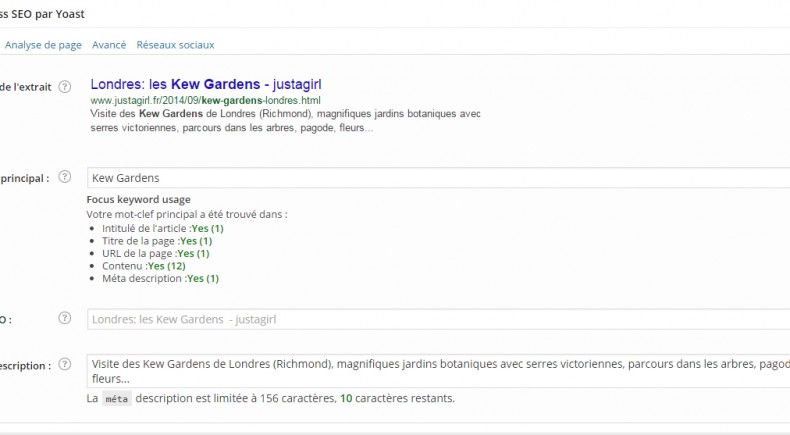
Task: Click the Focus keyword usage heading
Action: point(139,200)
